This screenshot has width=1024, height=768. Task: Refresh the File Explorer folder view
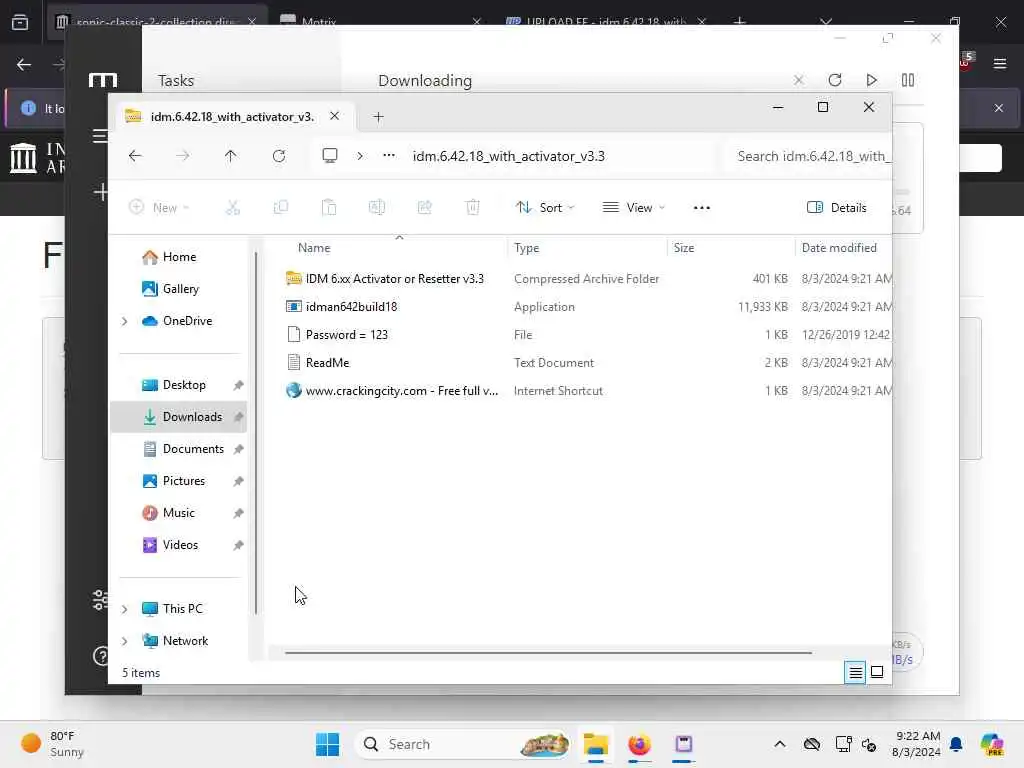pyautogui.click(x=279, y=156)
